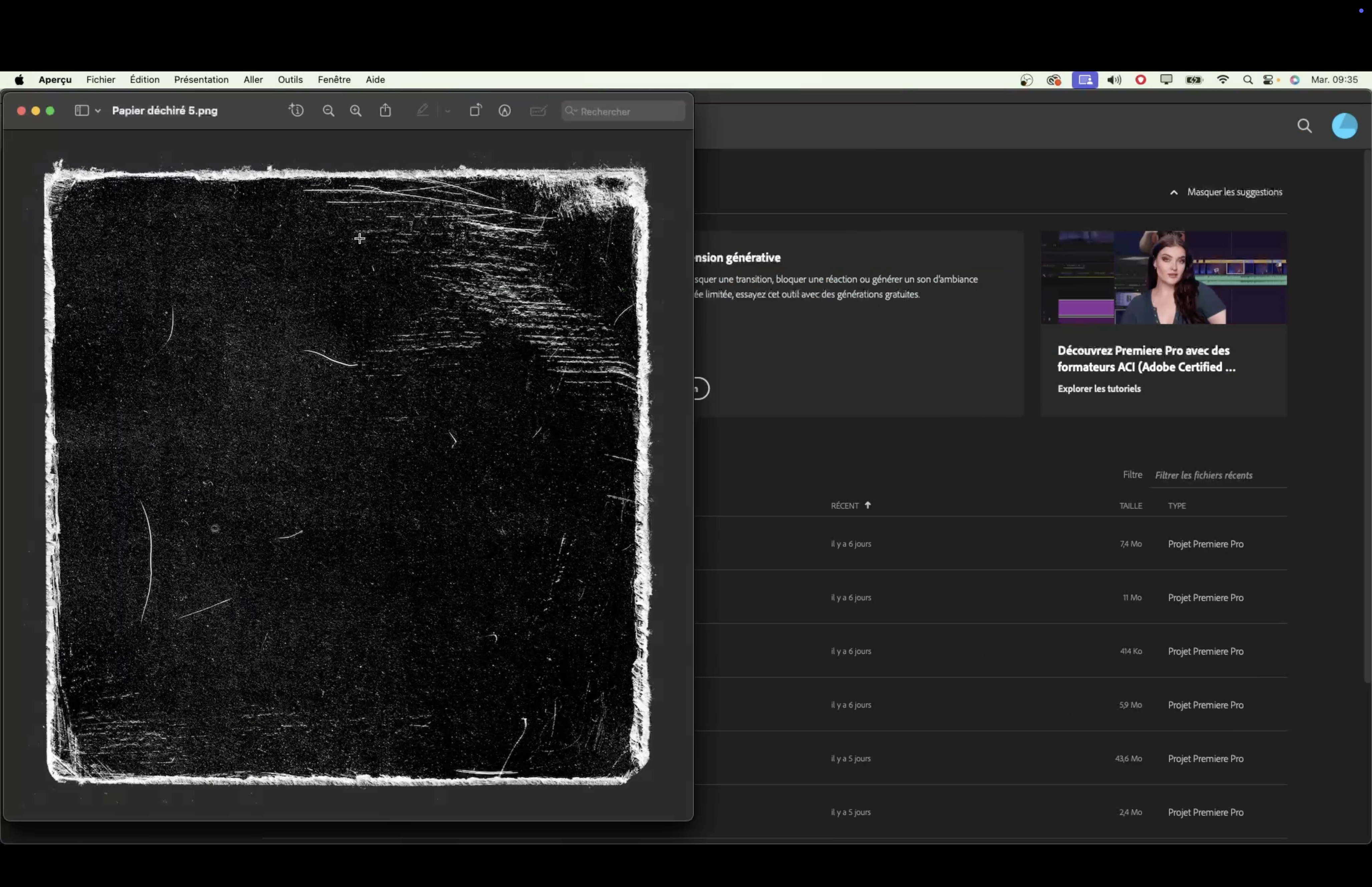1372x887 pixels.
Task: Rotate the image with the rotate icon
Action: tap(475, 110)
